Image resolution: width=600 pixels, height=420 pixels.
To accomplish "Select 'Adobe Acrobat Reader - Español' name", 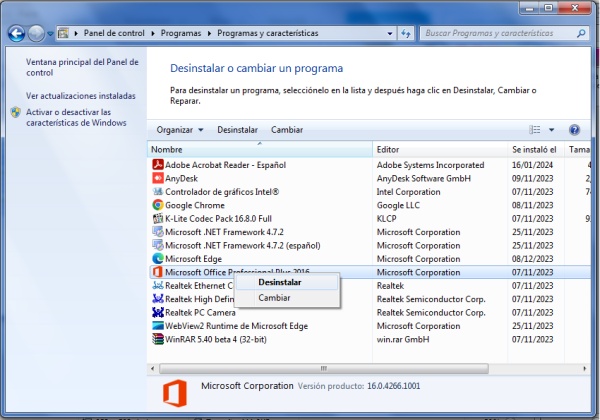I will click(x=225, y=165).
